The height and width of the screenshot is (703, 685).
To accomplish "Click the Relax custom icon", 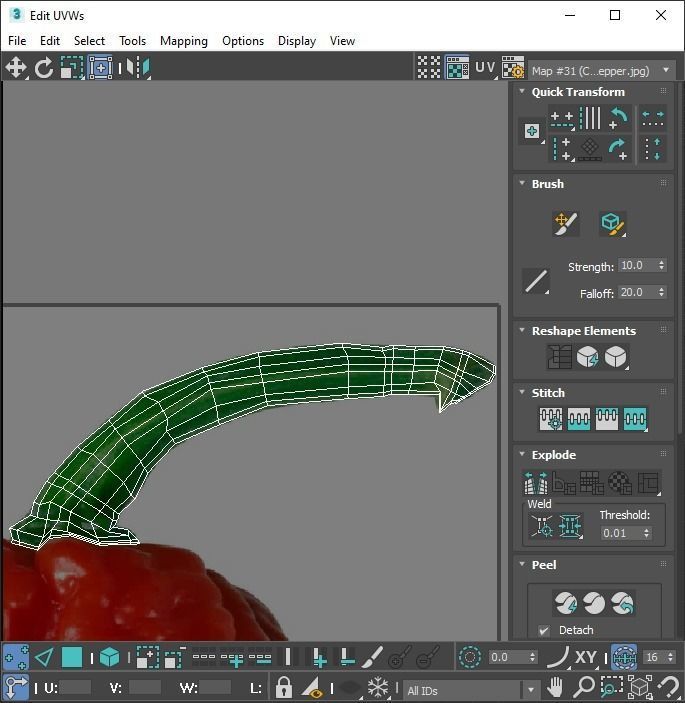I will [x=616, y=357].
